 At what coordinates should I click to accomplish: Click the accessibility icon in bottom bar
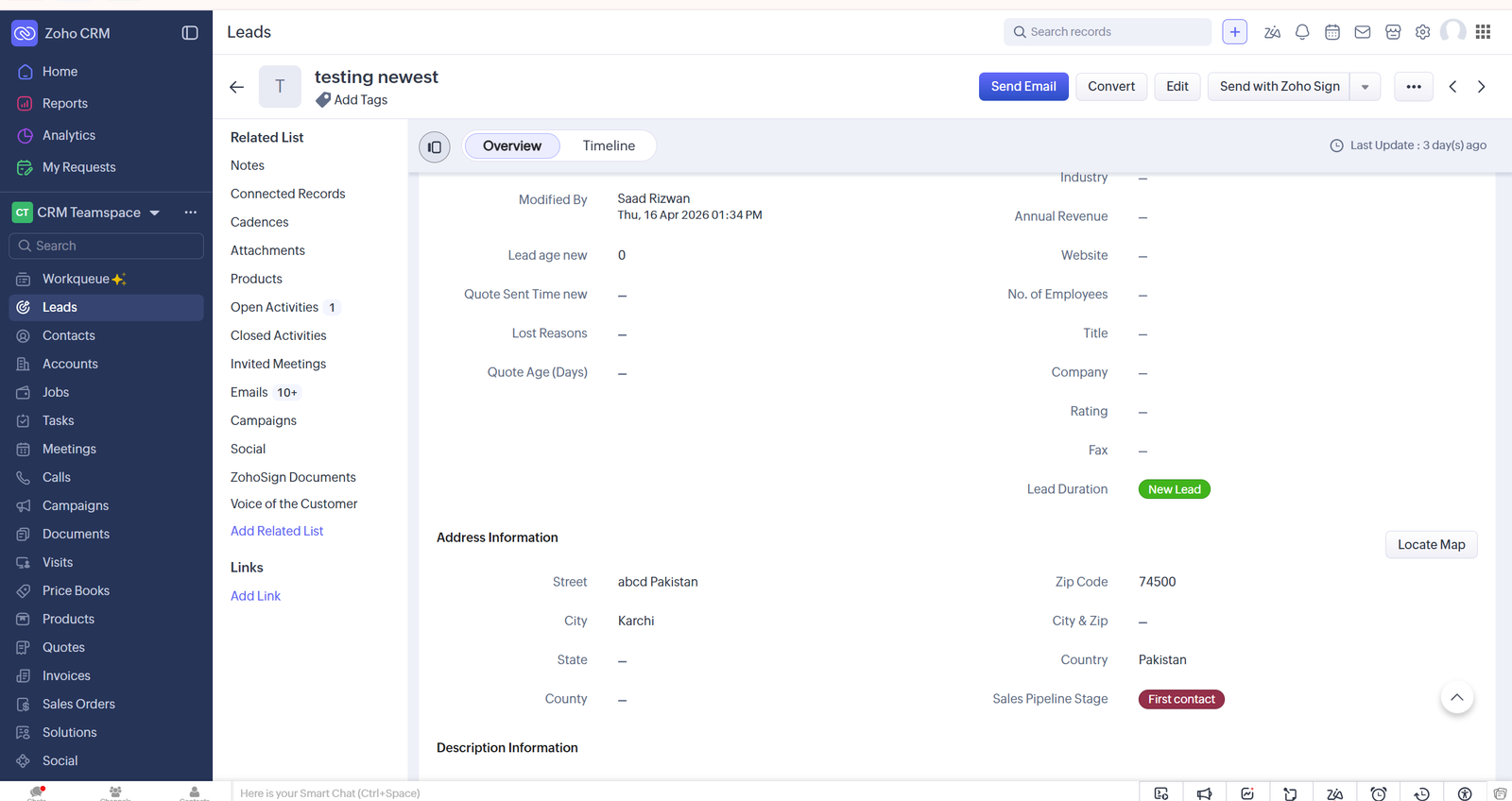coord(1465,793)
